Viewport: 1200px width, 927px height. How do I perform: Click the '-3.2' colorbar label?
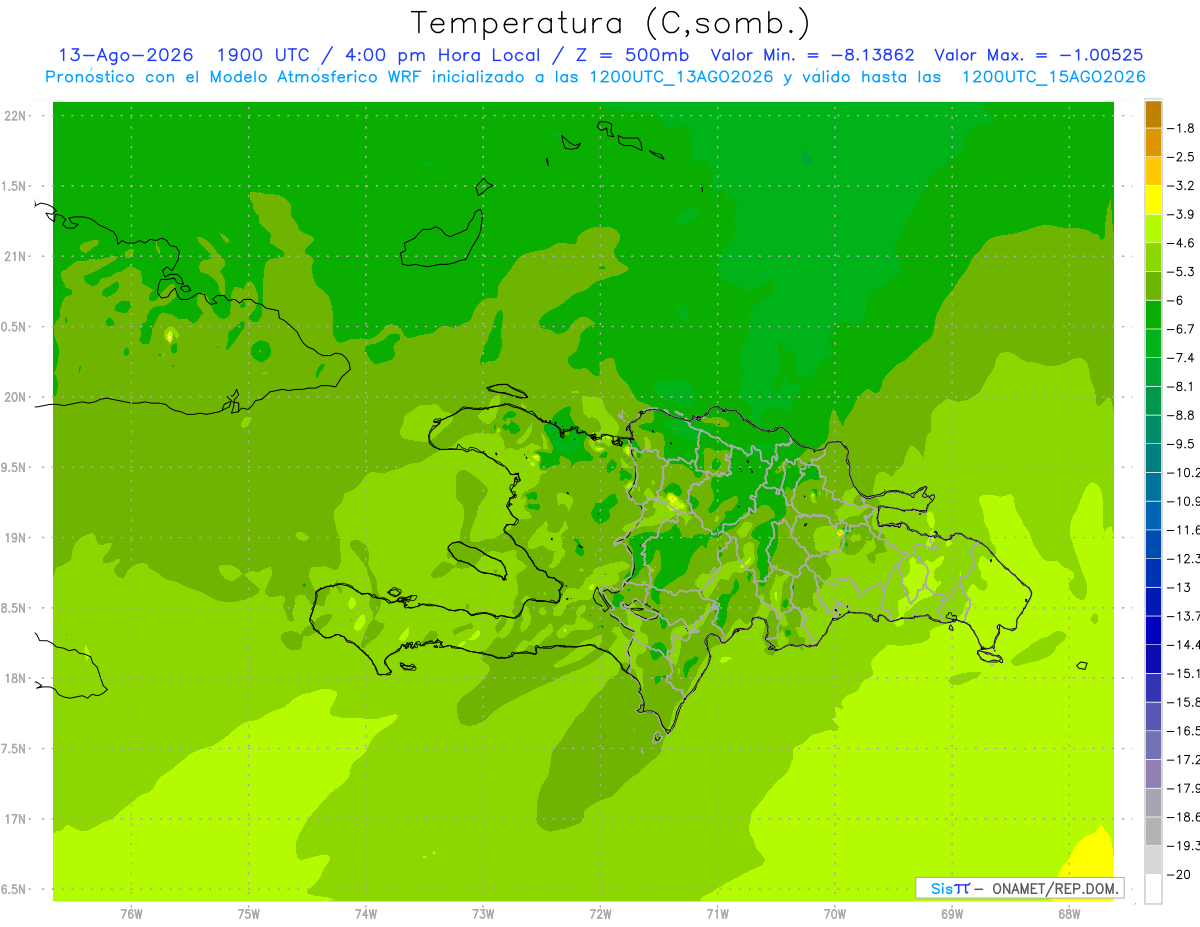click(x=1181, y=186)
